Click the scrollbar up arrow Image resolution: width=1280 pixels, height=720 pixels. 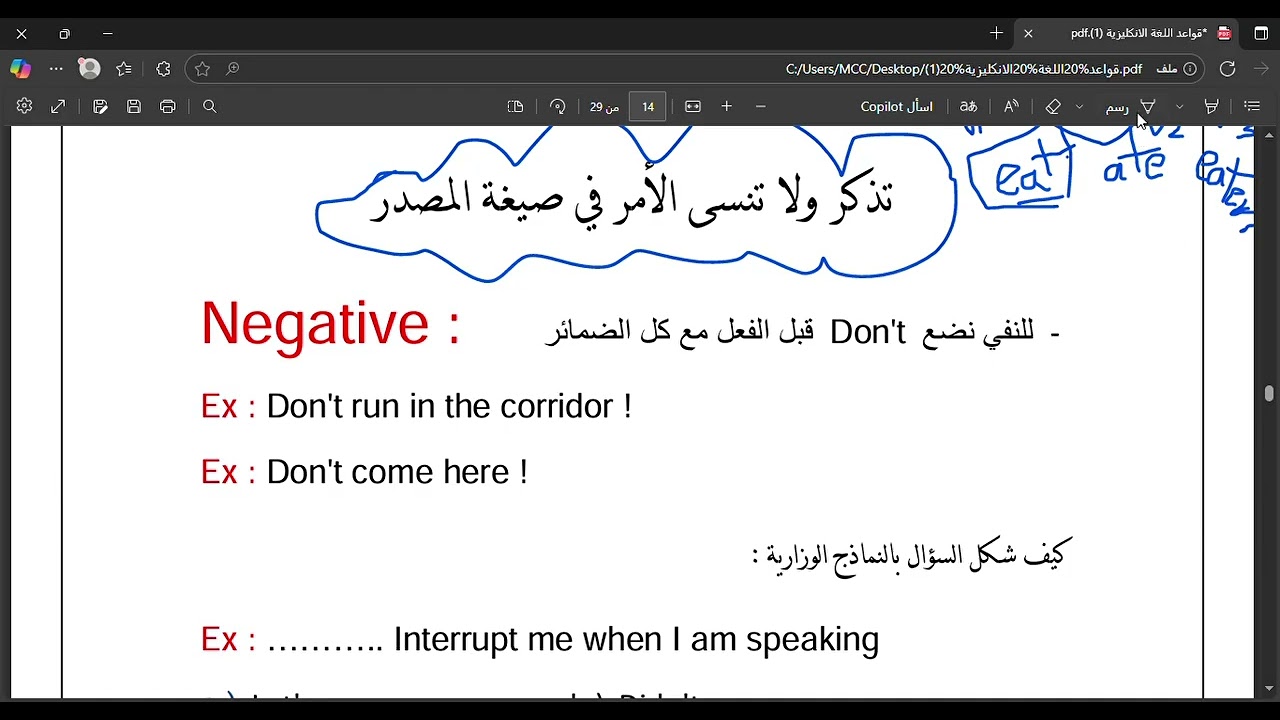[x=1269, y=135]
